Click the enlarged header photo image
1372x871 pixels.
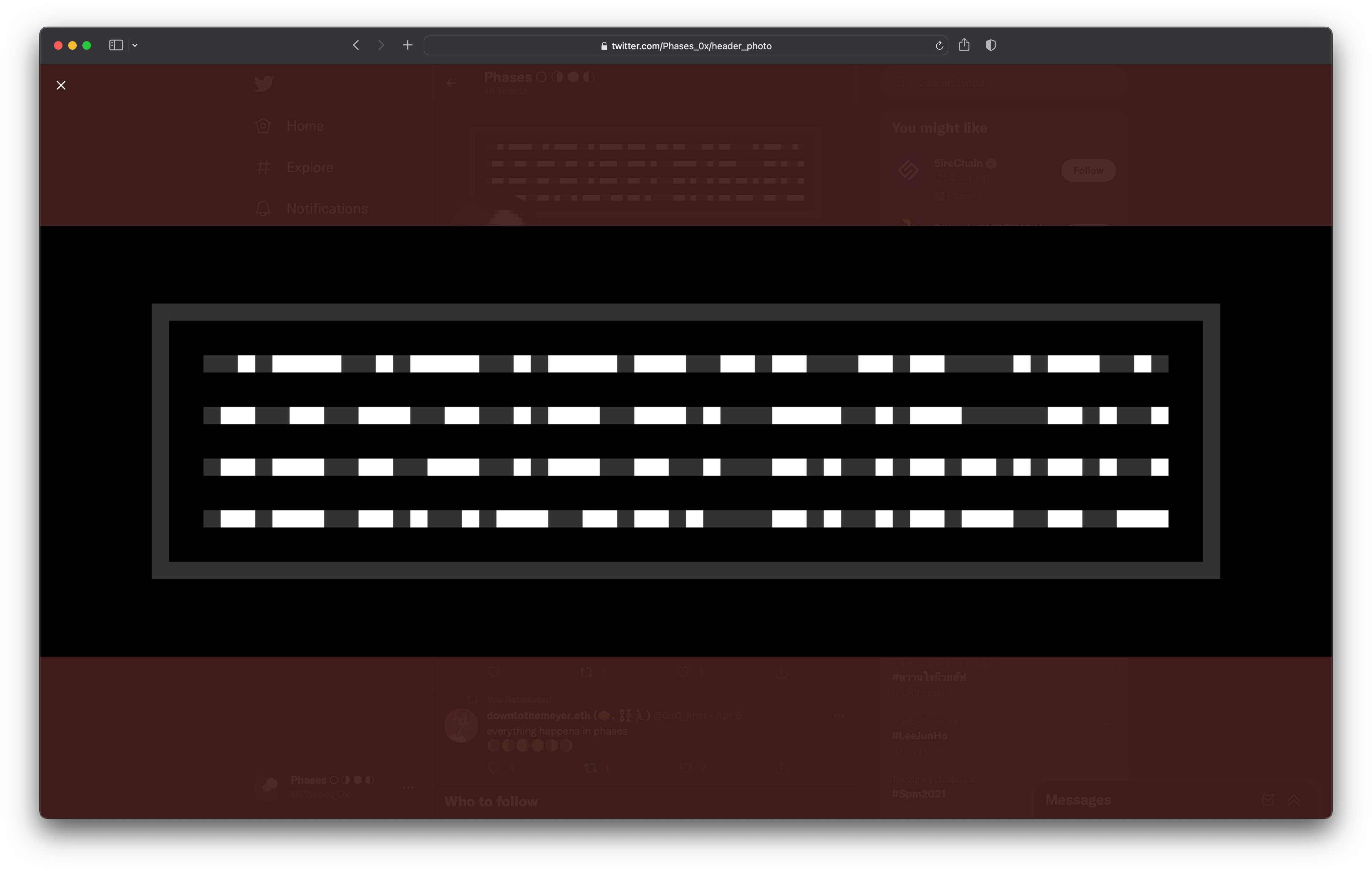tap(685, 441)
